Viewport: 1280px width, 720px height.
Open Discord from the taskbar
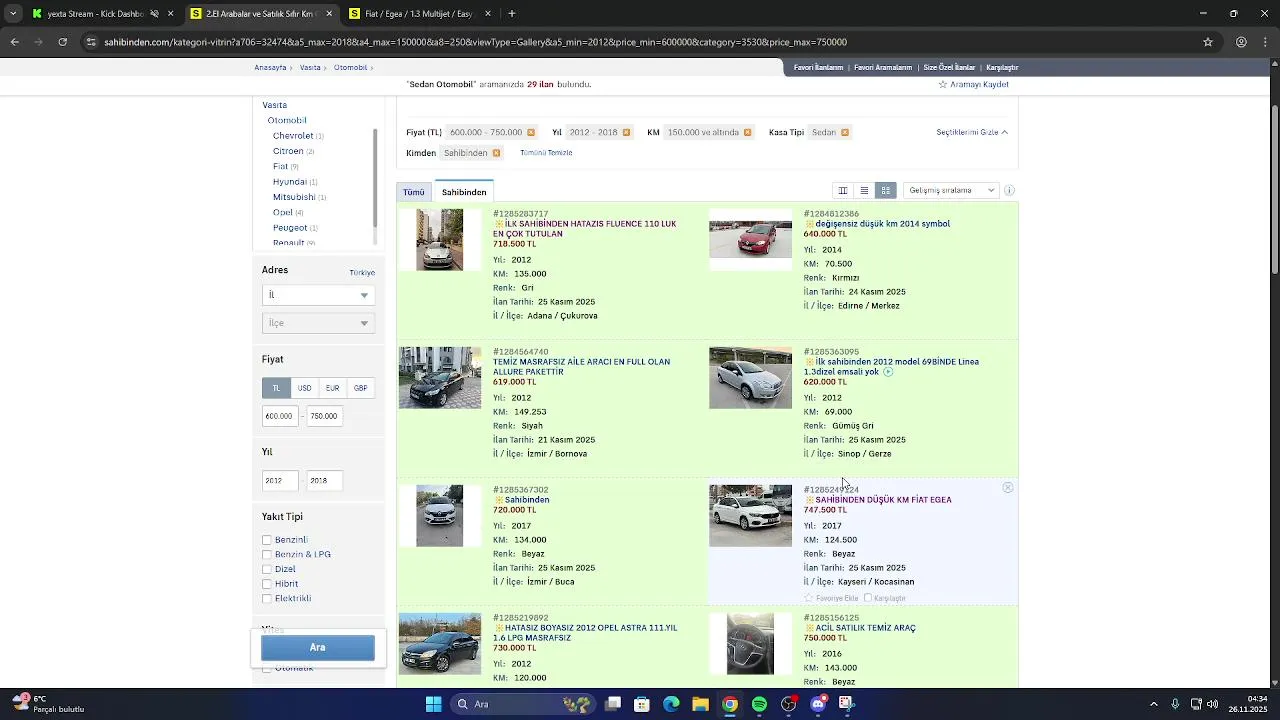[x=818, y=704]
